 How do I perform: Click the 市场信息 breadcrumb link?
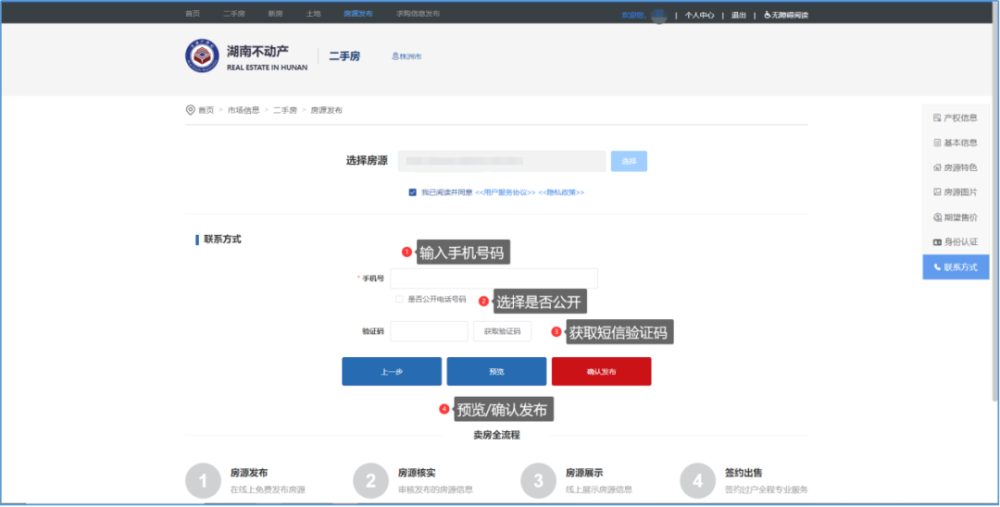[x=244, y=110]
